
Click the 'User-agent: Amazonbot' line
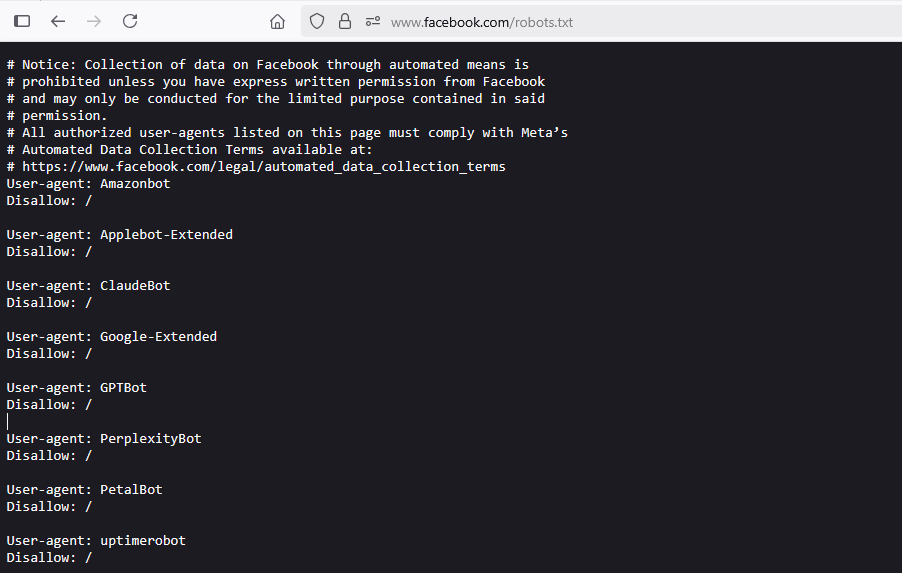click(x=88, y=184)
